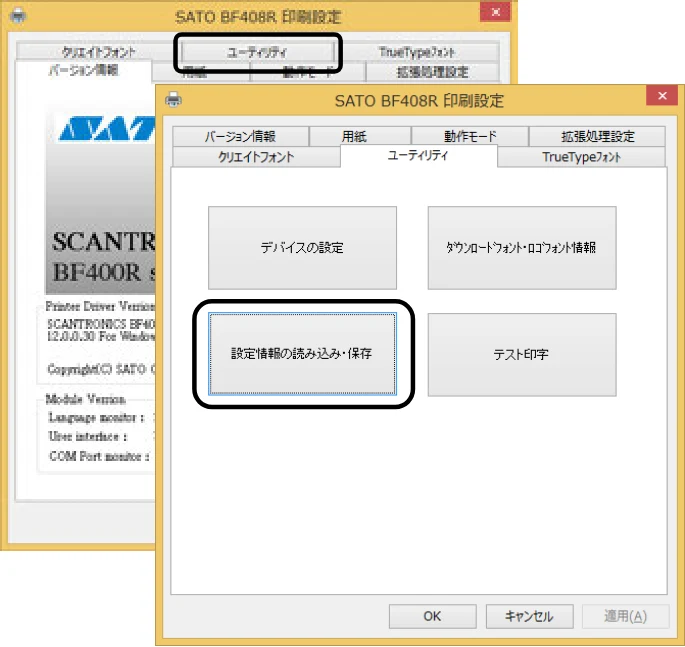Select バージョン情報 tab in the back window
685x647 pixels.
(83, 70)
